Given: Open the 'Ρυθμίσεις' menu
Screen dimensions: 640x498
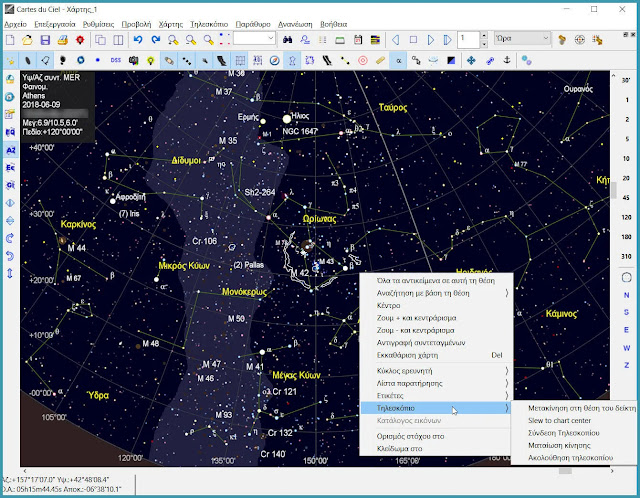Looking at the screenshot, I should 98,24.
